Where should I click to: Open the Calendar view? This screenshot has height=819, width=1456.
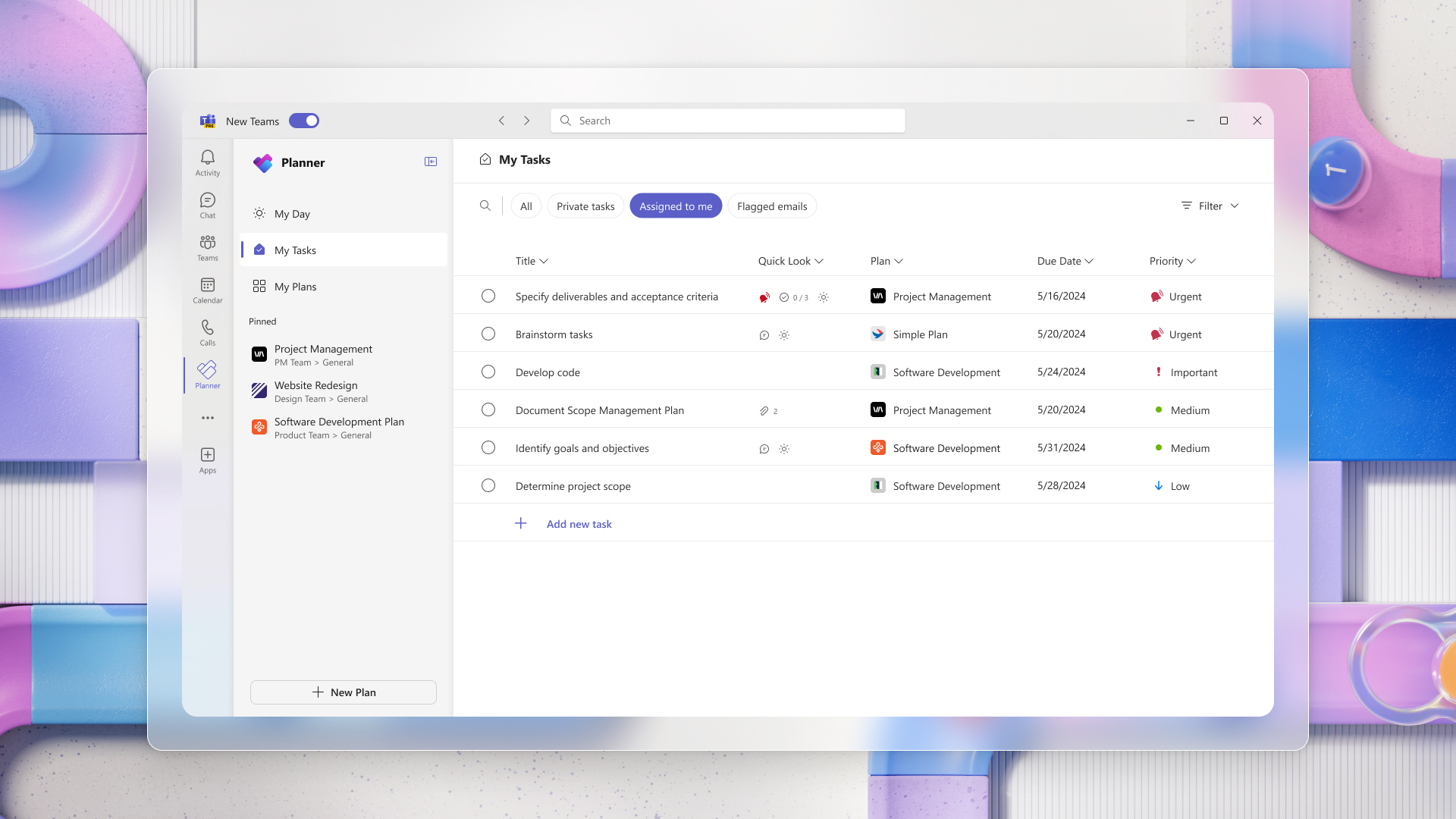(x=207, y=290)
